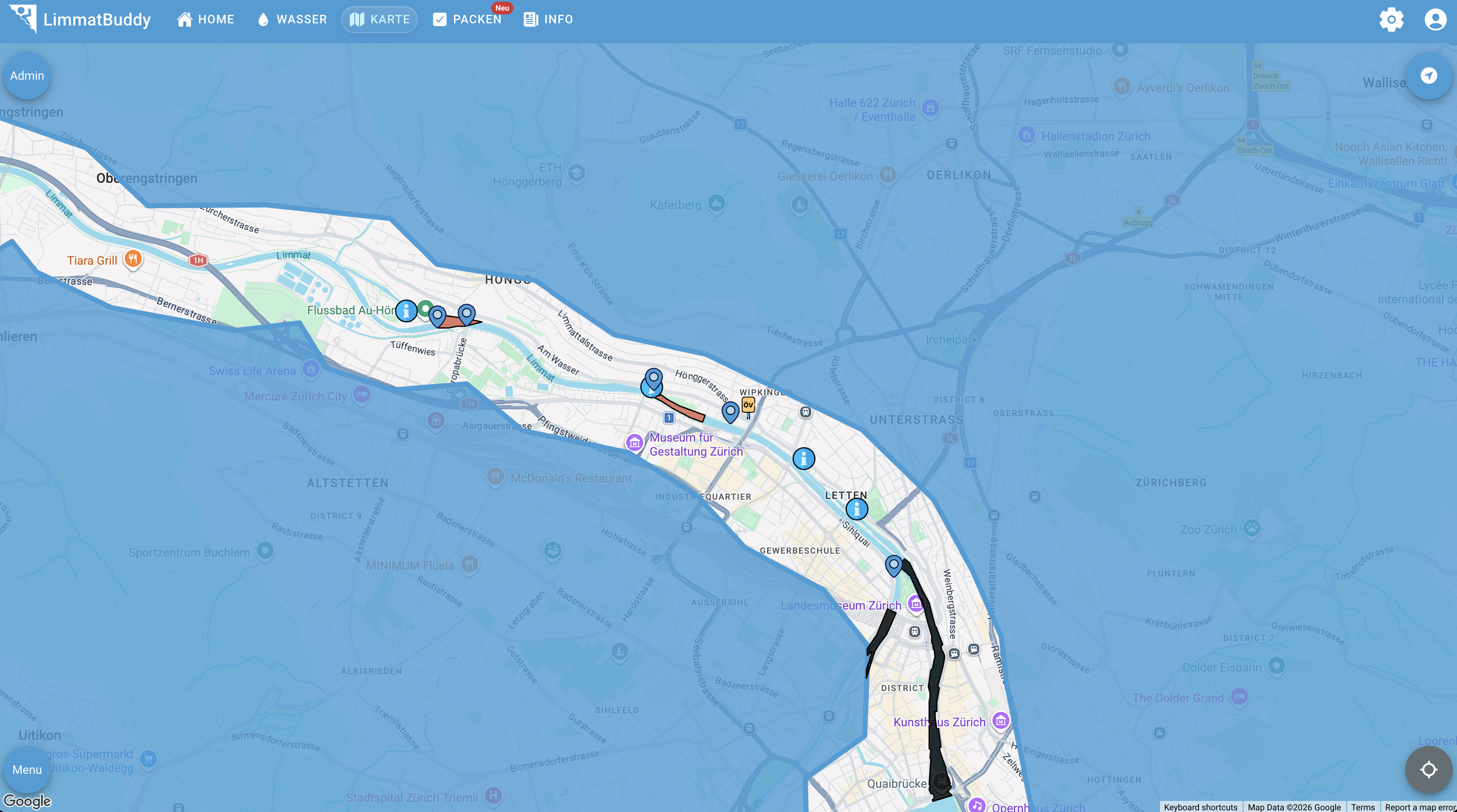The width and height of the screenshot is (1457, 812).
Task: Click Halle 622 Zürich Eventhalle icon
Action: 930,108
